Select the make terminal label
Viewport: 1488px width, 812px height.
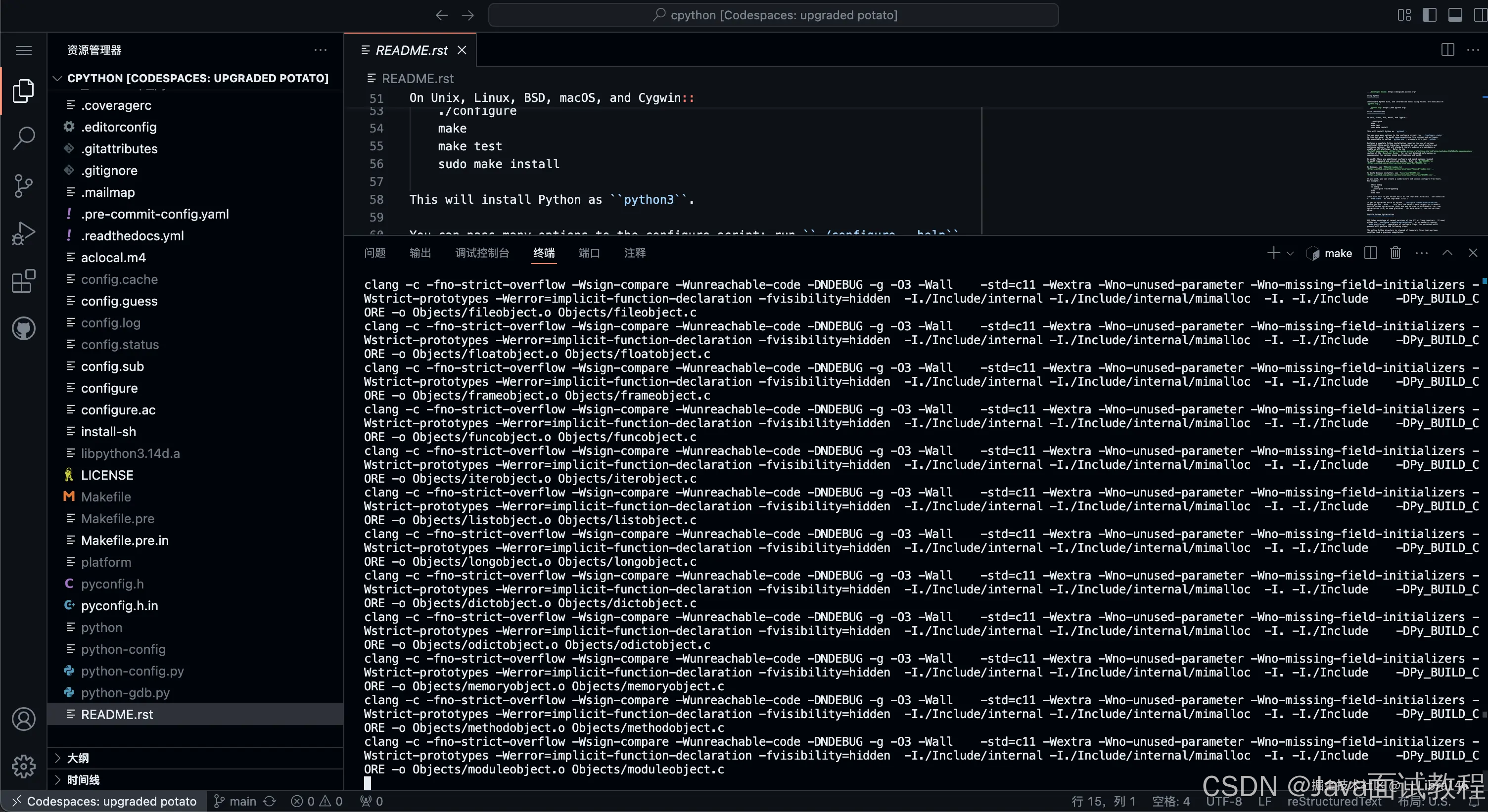pyautogui.click(x=1330, y=253)
